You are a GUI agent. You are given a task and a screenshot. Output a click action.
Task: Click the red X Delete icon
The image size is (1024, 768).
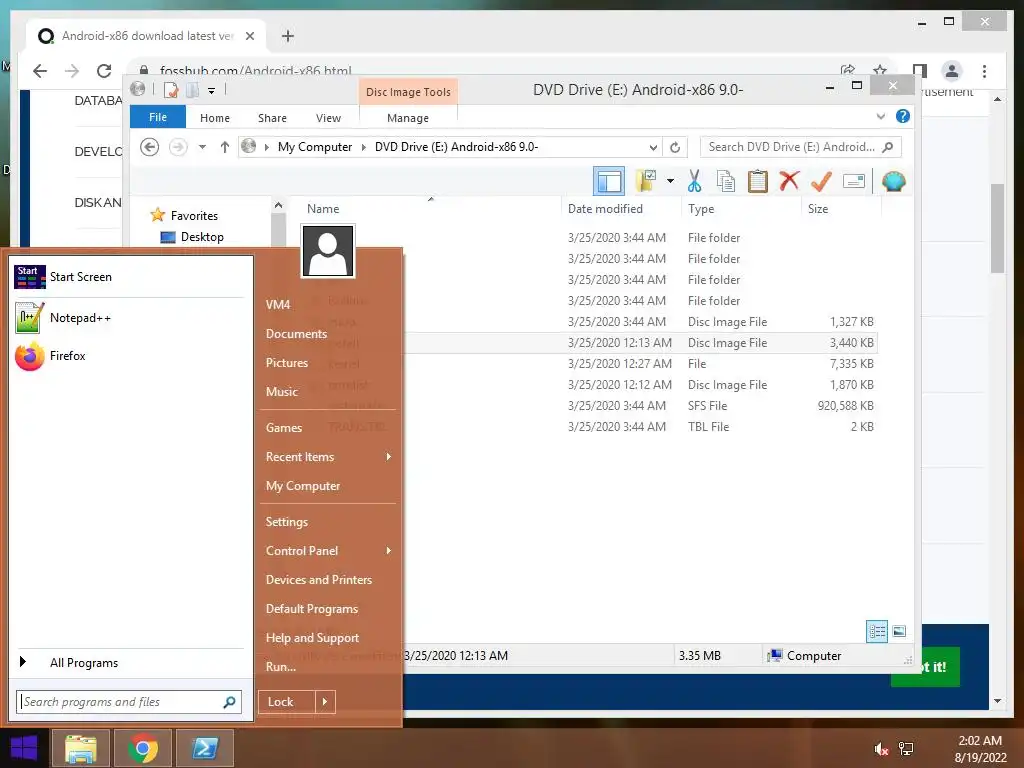pos(789,180)
